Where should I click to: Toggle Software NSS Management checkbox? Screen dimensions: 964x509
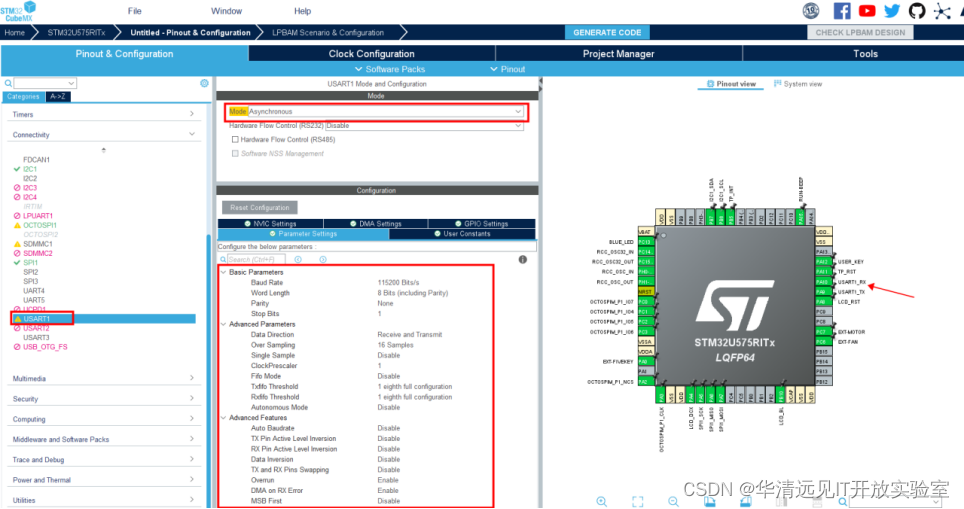[x=235, y=154]
